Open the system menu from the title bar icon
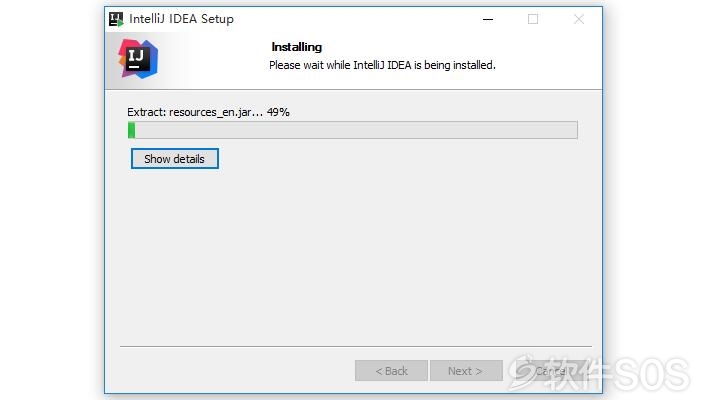The width and height of the screenshot is (702, 400). click(x=116, y=19)
